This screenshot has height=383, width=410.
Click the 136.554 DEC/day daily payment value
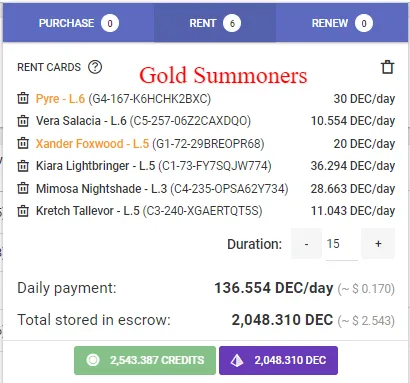tap(274, 288)
